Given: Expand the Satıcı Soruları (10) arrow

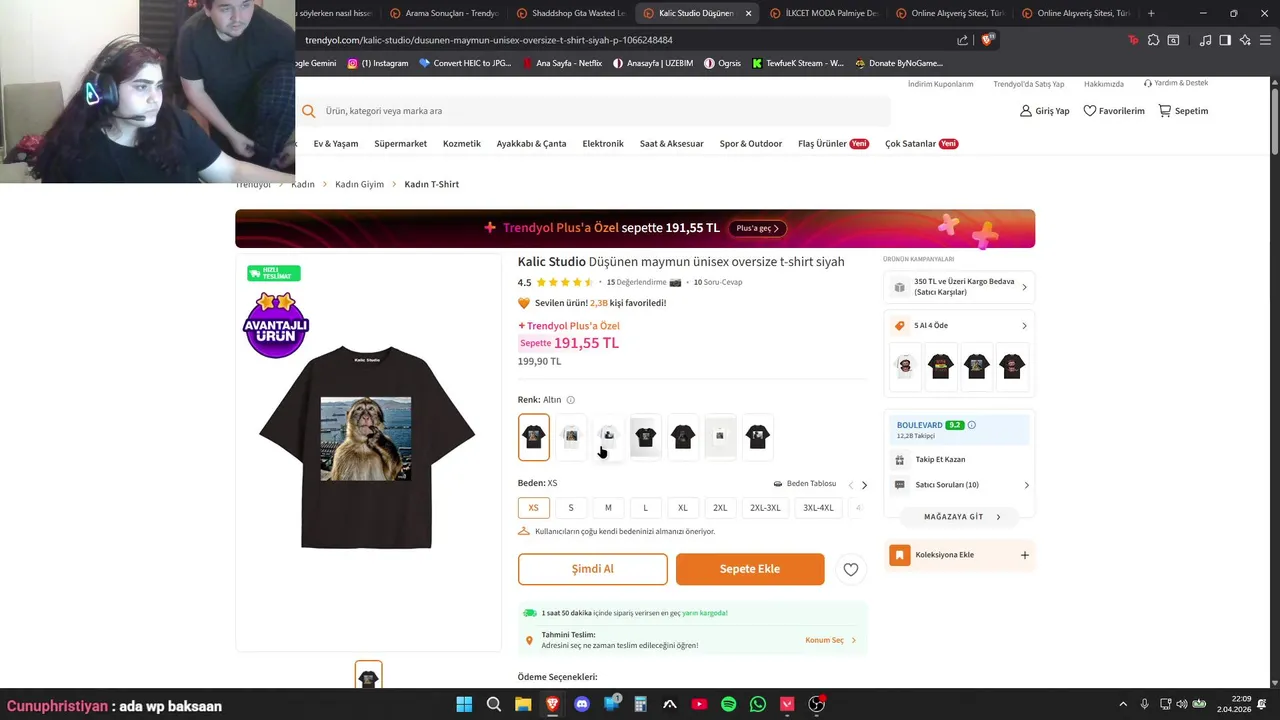Looking at the screenshot, I should coord(1026,485).
